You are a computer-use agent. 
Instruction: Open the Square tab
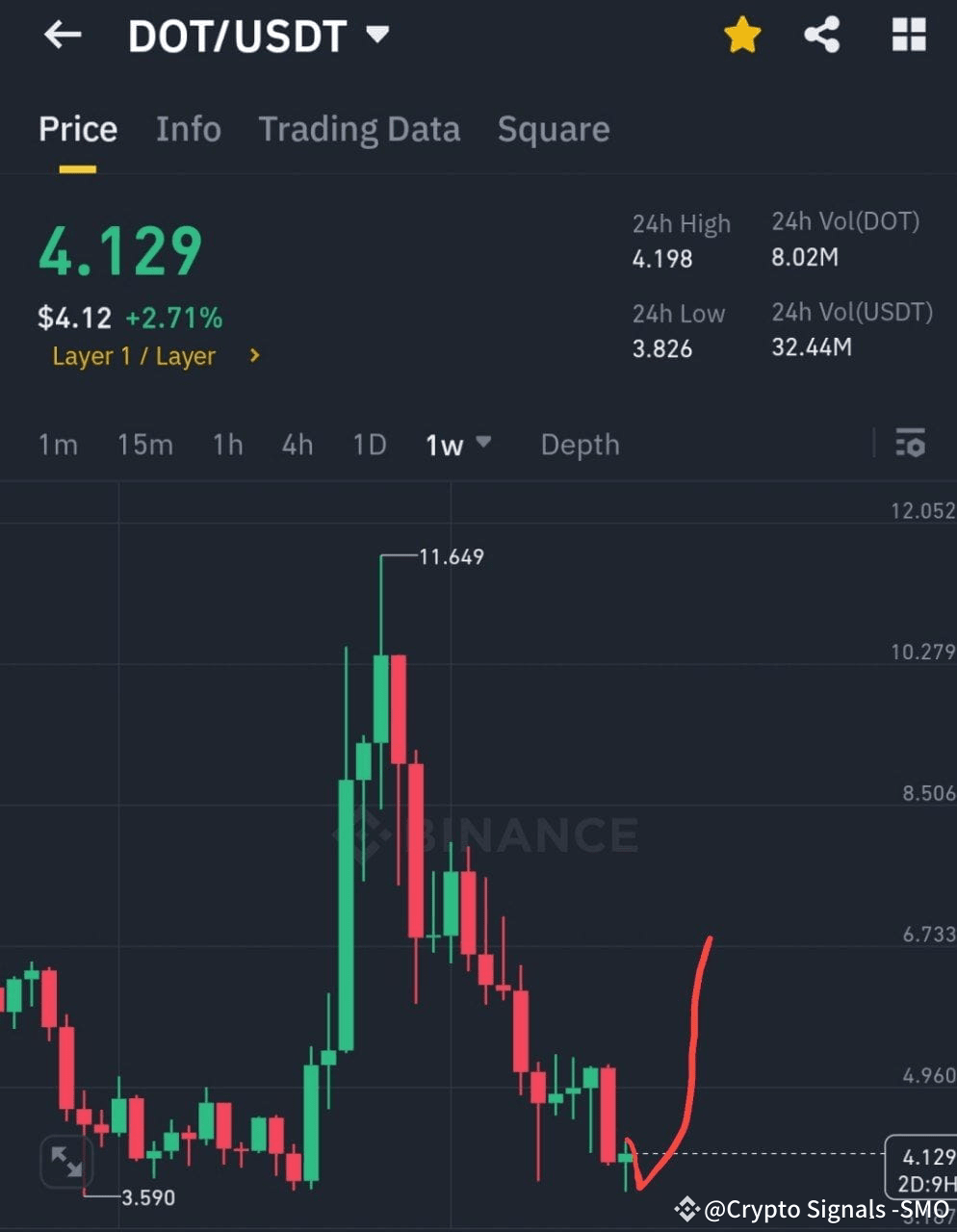[x=553, y=129]
